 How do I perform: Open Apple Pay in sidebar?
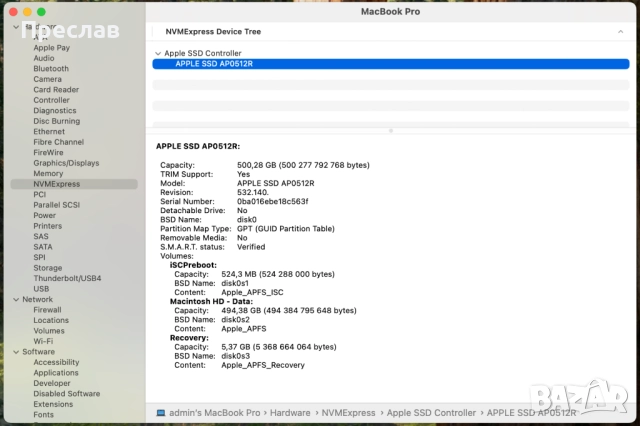(x=51, y=48)
